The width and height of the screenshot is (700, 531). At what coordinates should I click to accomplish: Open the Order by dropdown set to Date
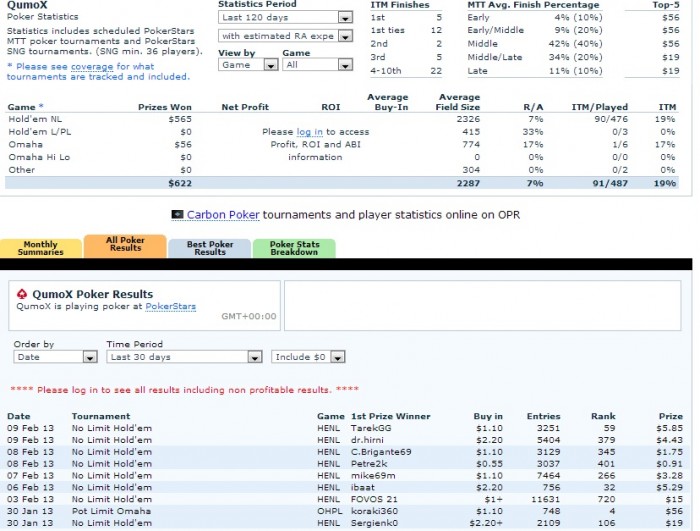(55, 357)
